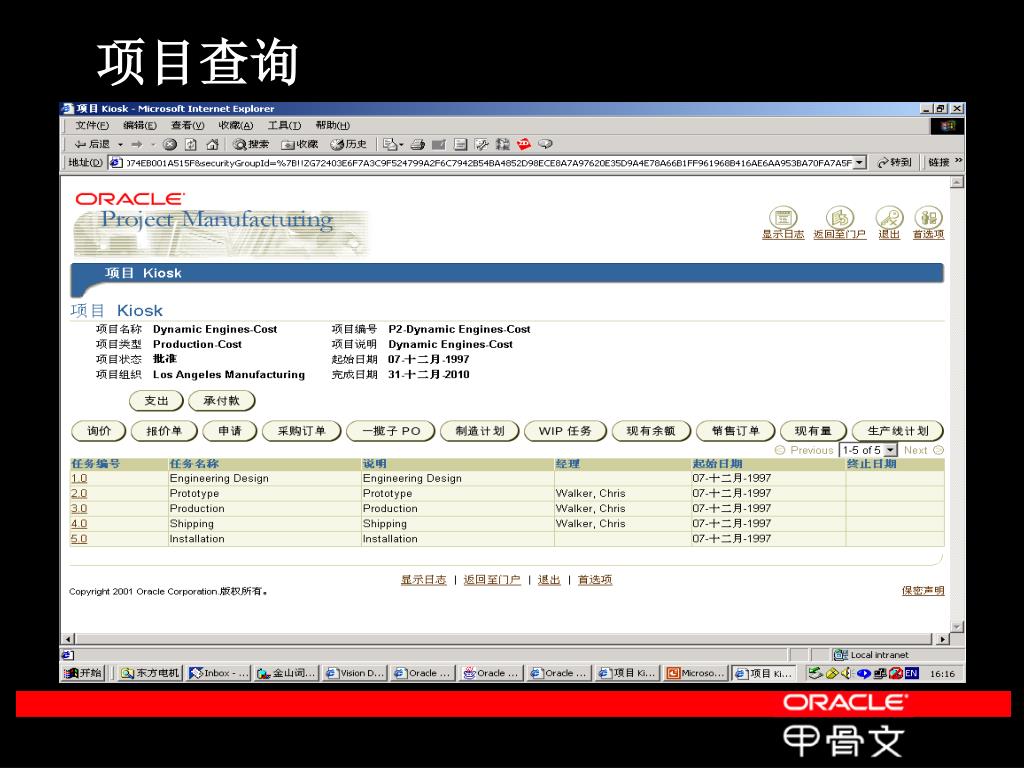The width and height of the screenshot is (1024, 768).
Task: Click the 承付款 button
Action: click(221, 401)
